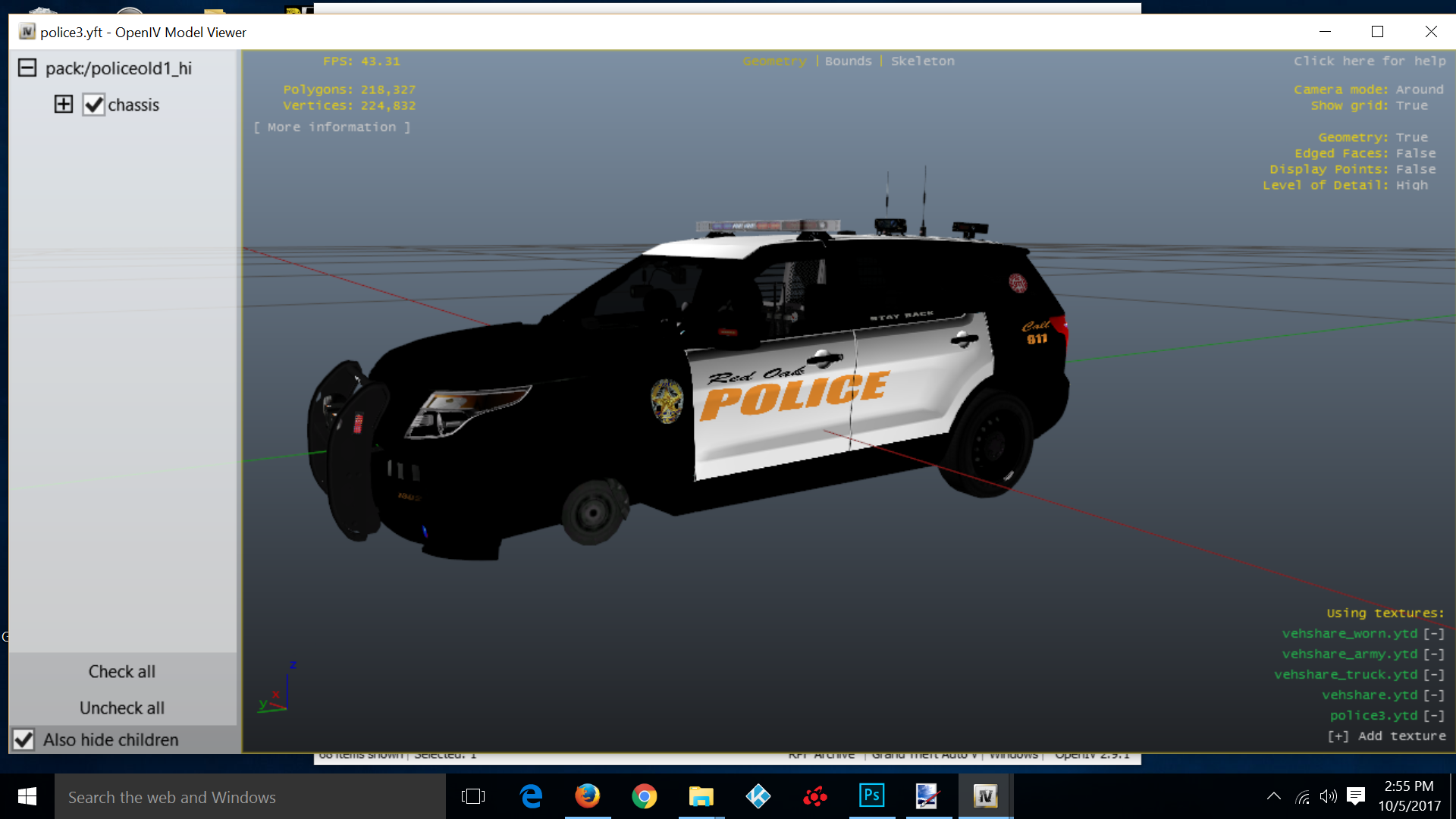Open File Explorer from taskbar

[x=701, y=796]
